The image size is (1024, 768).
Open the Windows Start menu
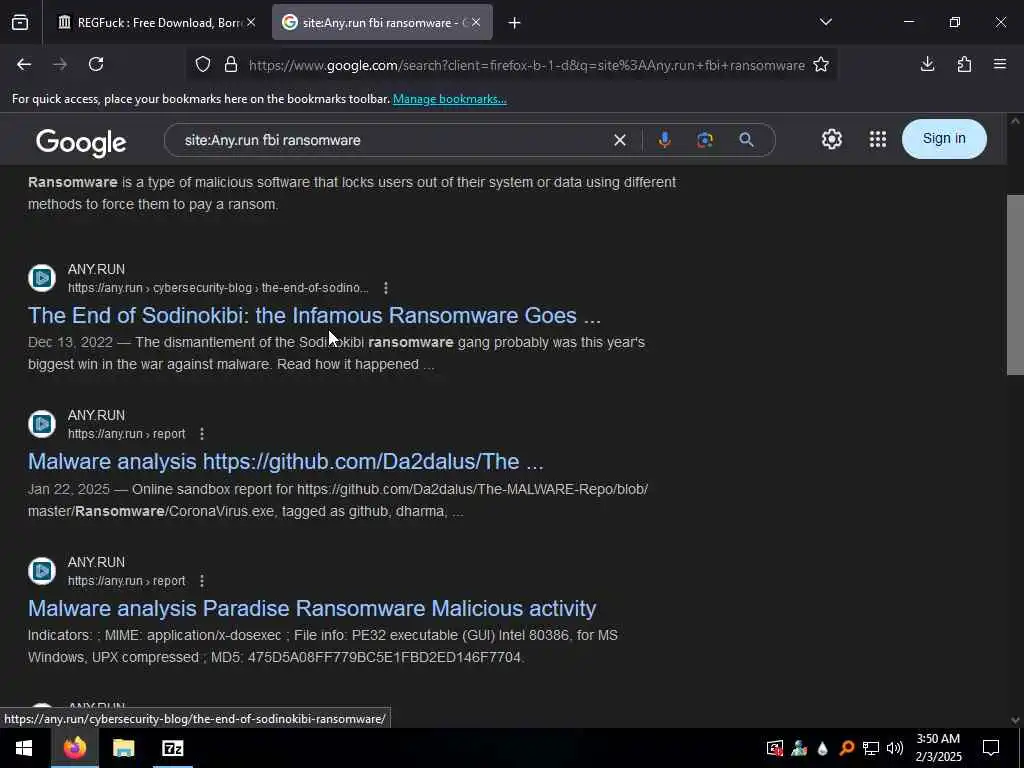24,748
